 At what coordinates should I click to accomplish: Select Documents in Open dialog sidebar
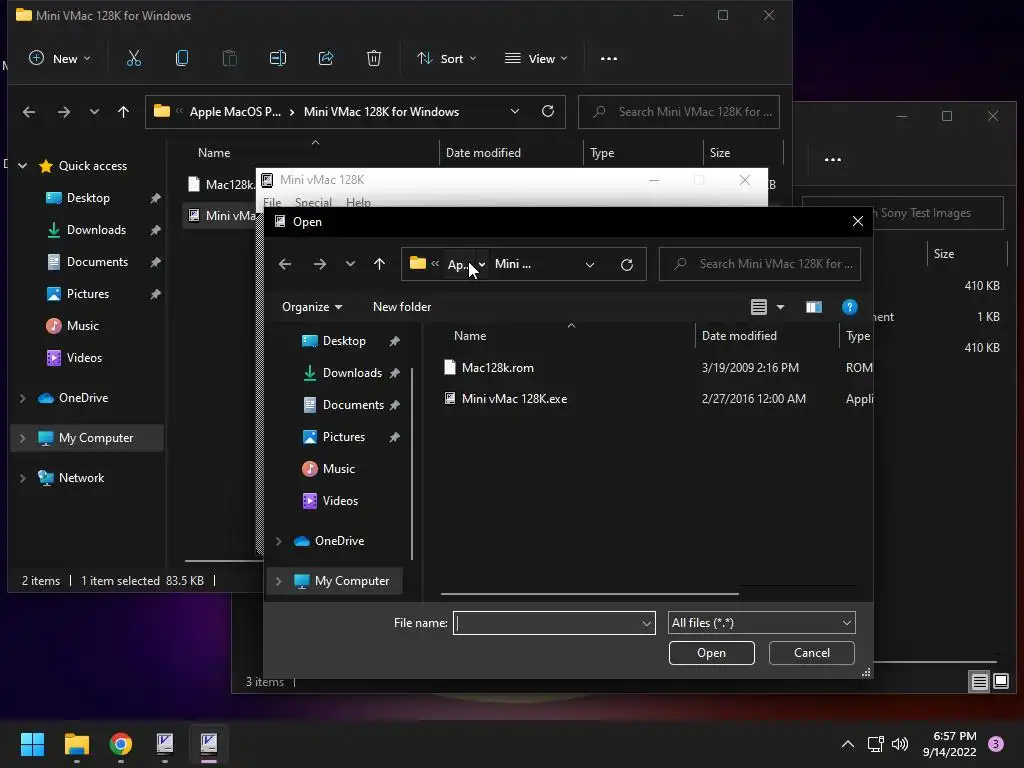click(353, 405)
